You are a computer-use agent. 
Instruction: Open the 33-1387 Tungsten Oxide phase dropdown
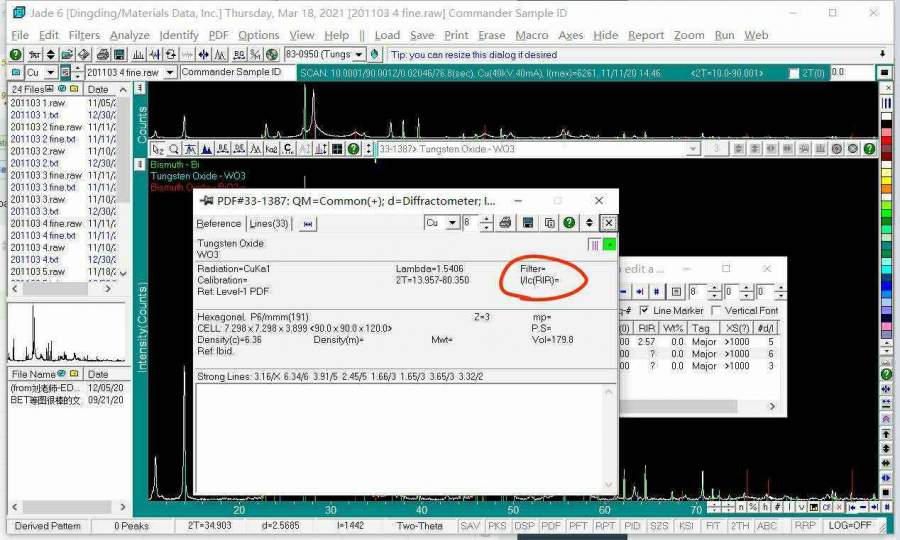(693, 149)
